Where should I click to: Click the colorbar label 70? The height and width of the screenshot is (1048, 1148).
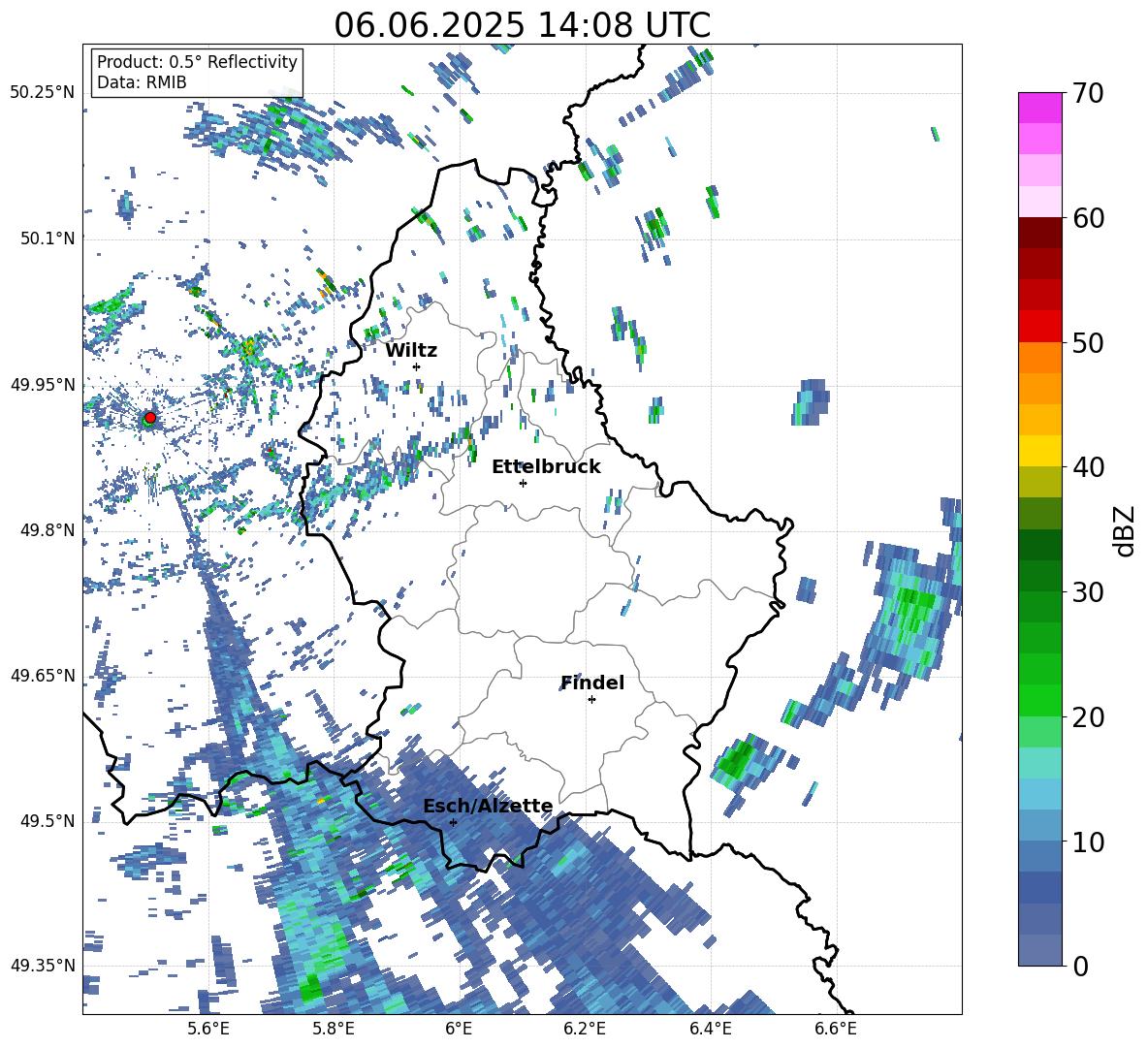click(x=1088, y=94)
